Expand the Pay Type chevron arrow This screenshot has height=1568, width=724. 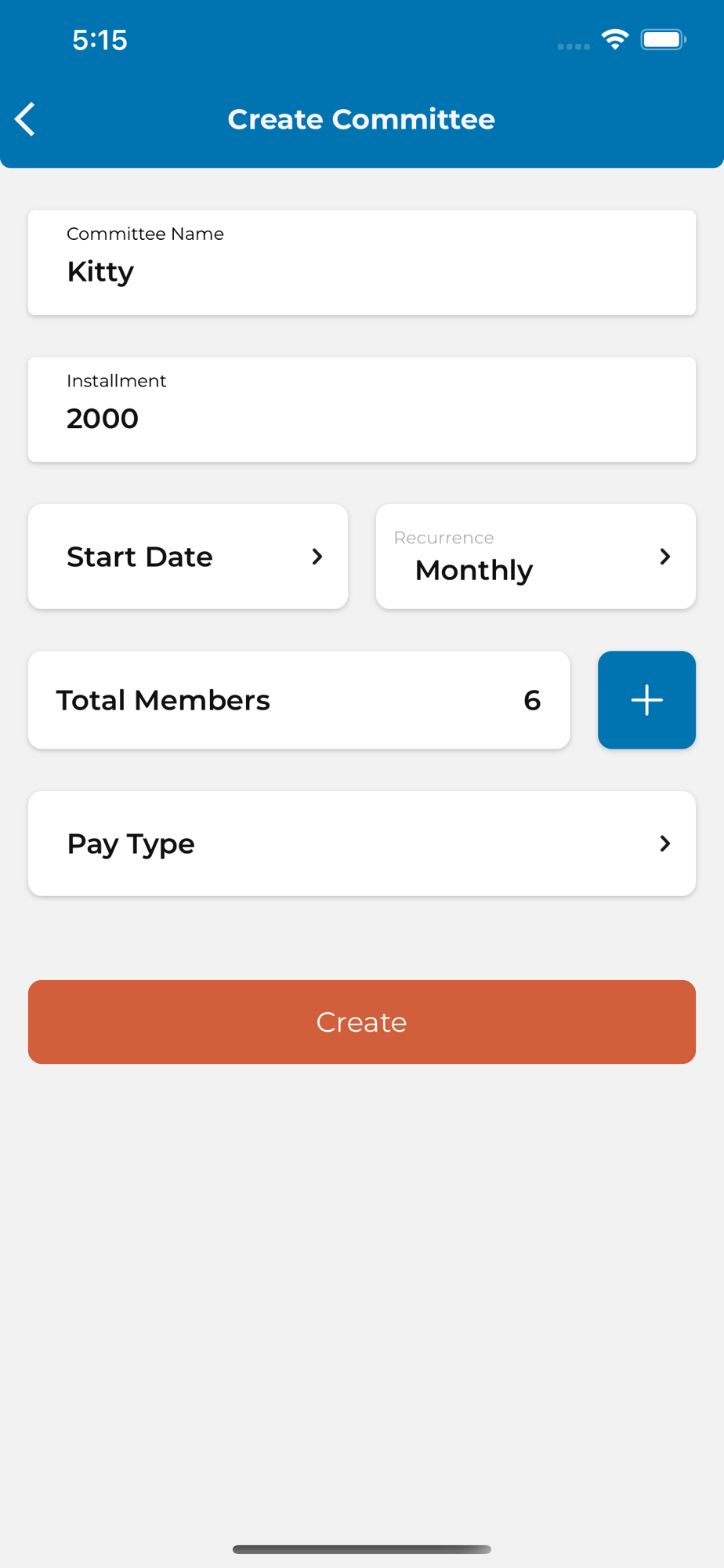click(664, 844)
